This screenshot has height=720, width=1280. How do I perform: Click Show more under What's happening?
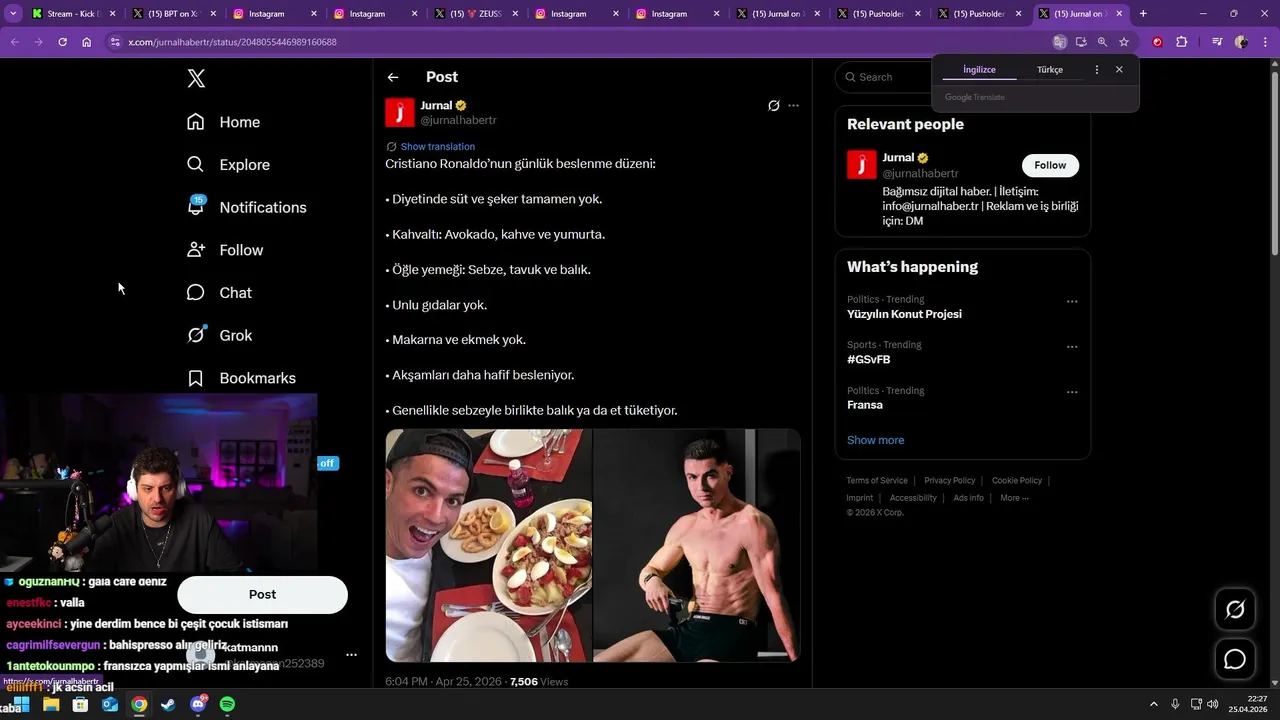point(875,440)
